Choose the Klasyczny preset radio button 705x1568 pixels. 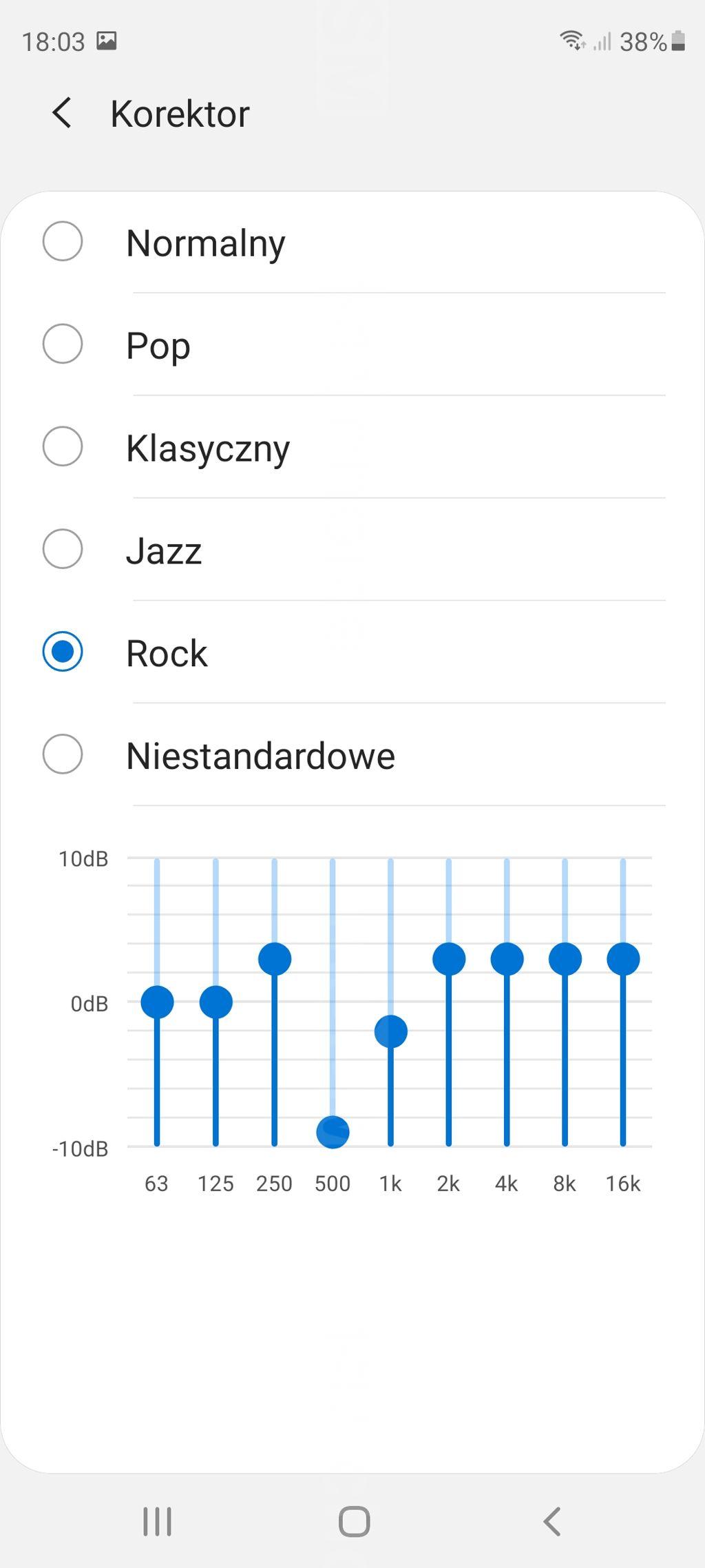tap(63, 446)
